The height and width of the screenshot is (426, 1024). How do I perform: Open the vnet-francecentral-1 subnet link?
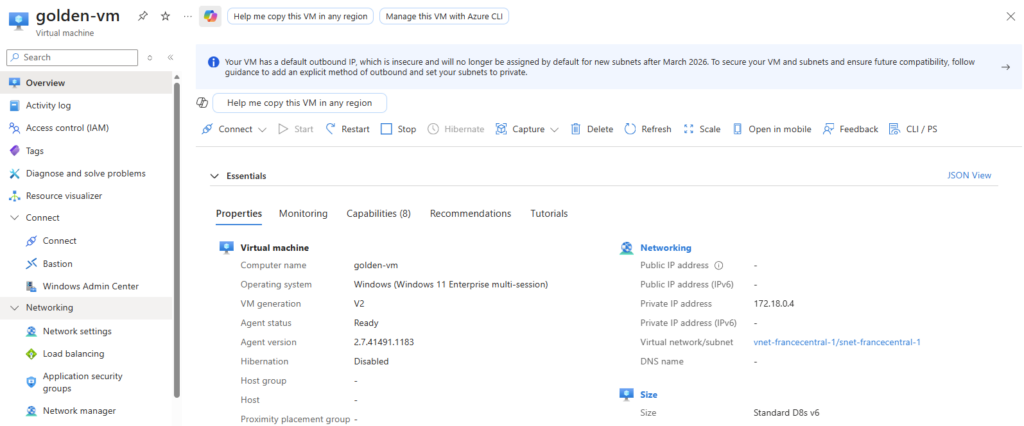836,342
